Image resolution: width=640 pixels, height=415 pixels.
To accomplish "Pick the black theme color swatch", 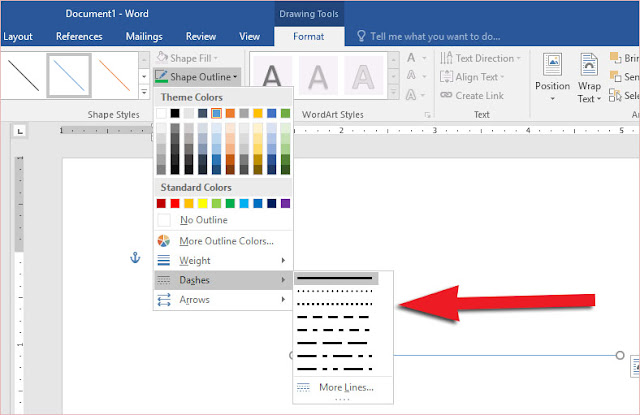I will coord(175,113).
